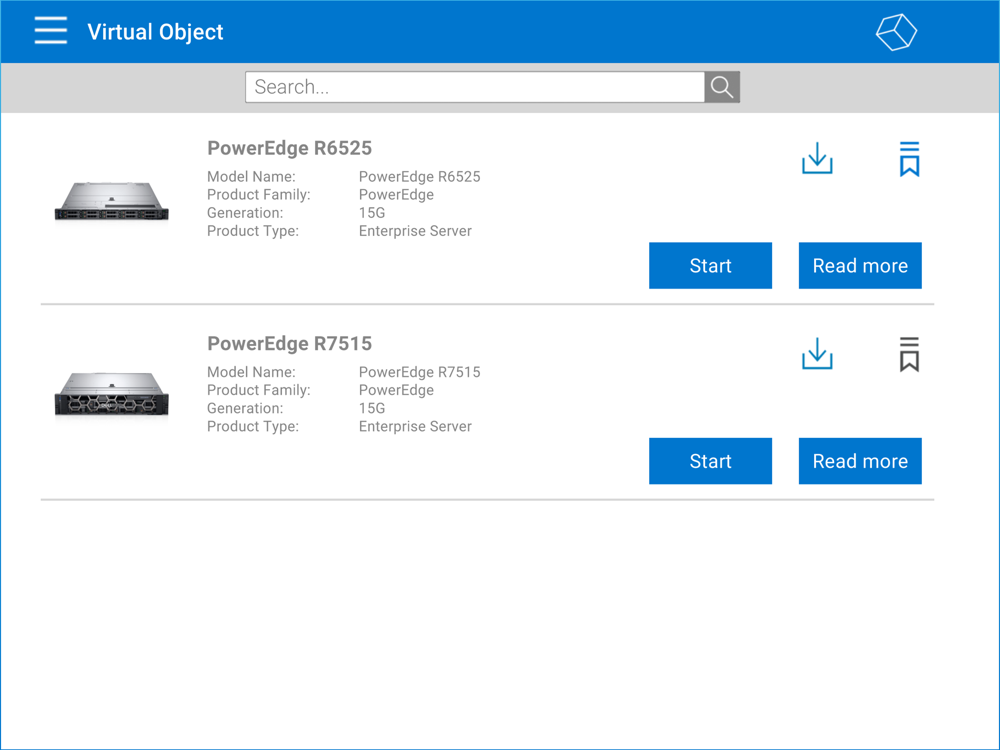Download the PowerEdge R7515 virtual object
This screenshot has width=1000, height=750.
pyautogui.click(x=817, y=355)
